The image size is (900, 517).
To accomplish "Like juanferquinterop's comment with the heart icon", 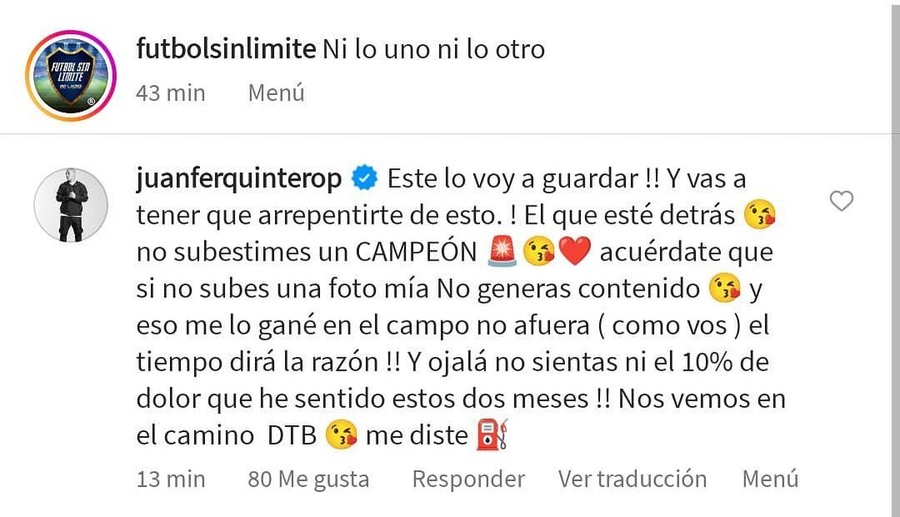I will tap(842, 202).
